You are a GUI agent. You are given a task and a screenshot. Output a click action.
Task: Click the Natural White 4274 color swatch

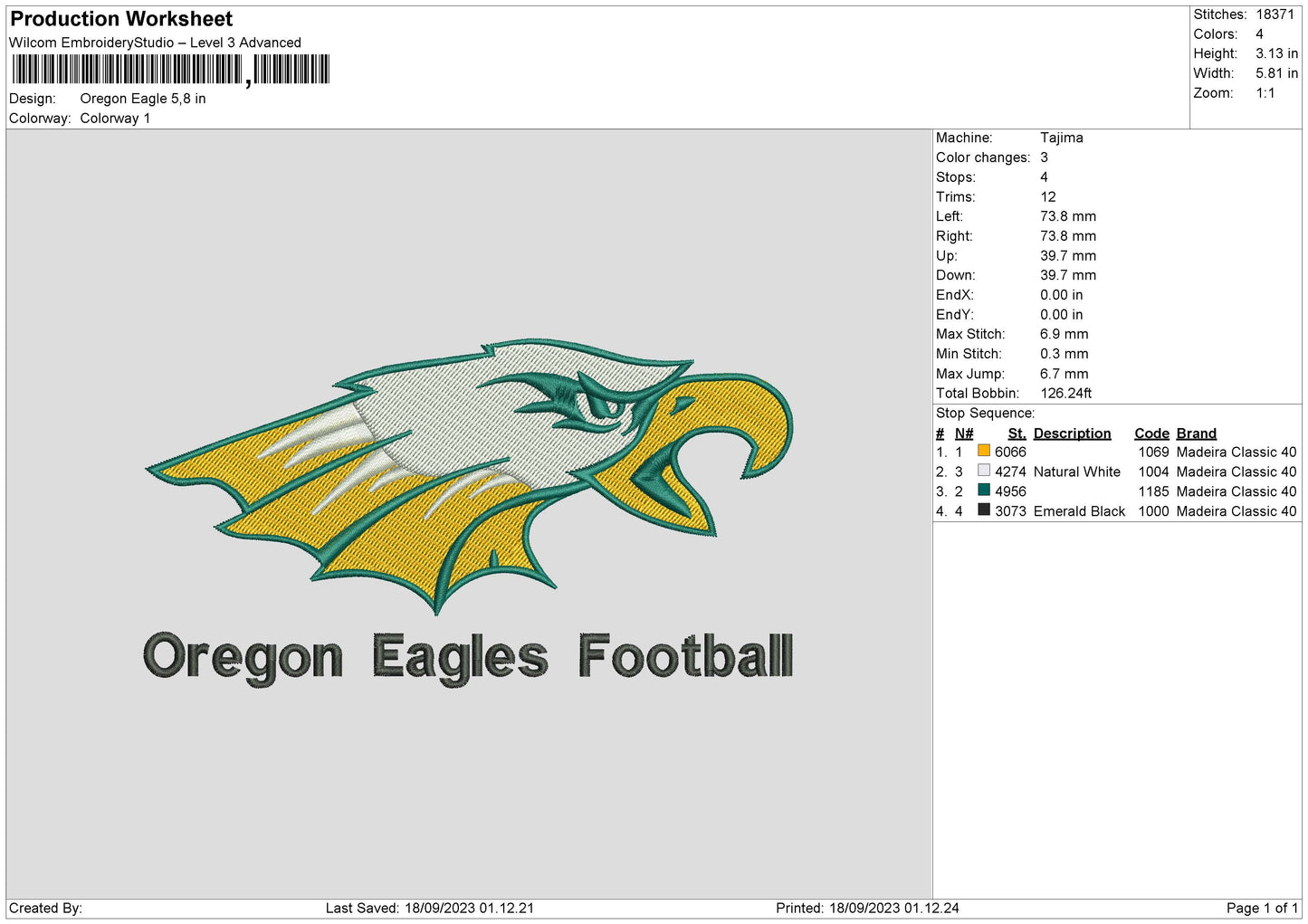(x=984, y=471)
